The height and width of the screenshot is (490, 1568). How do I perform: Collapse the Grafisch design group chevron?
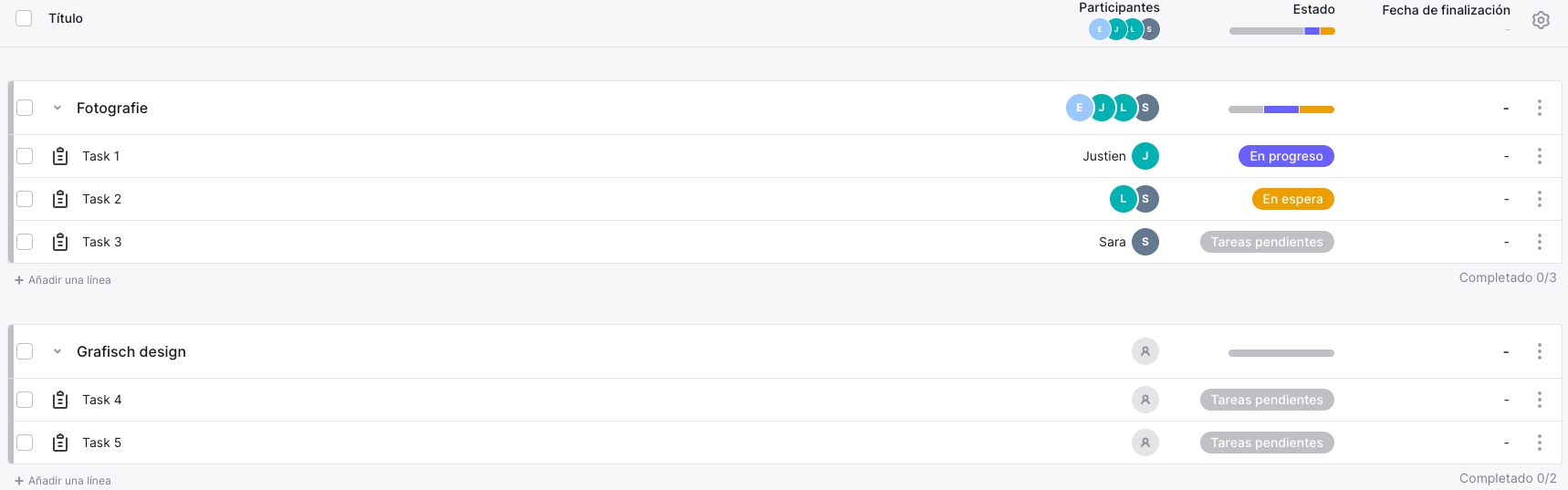[x=57, y=351]
